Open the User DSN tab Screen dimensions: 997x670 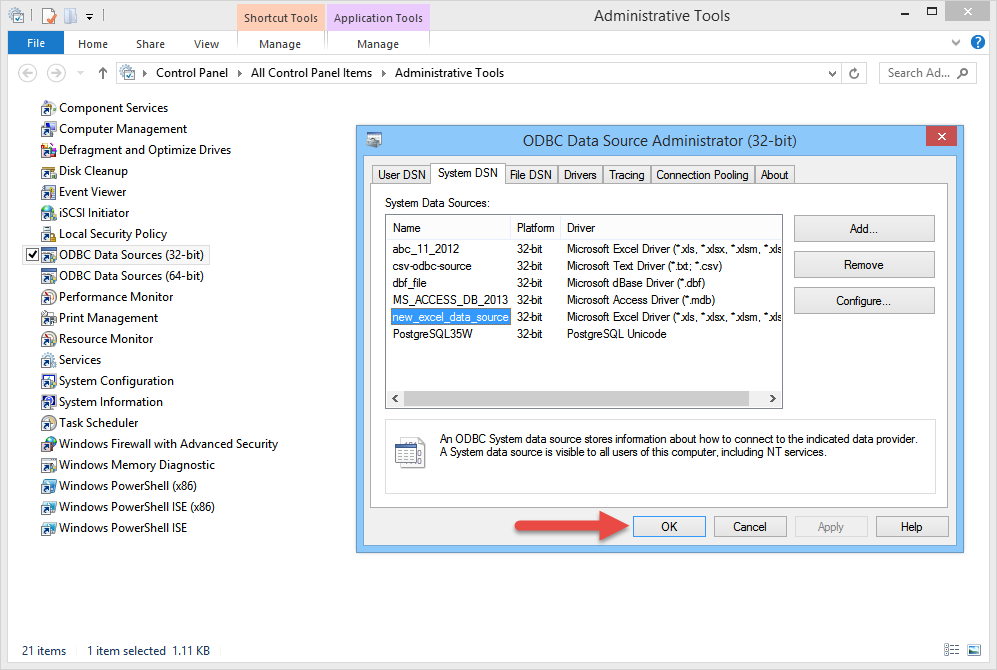coord(401,175)
